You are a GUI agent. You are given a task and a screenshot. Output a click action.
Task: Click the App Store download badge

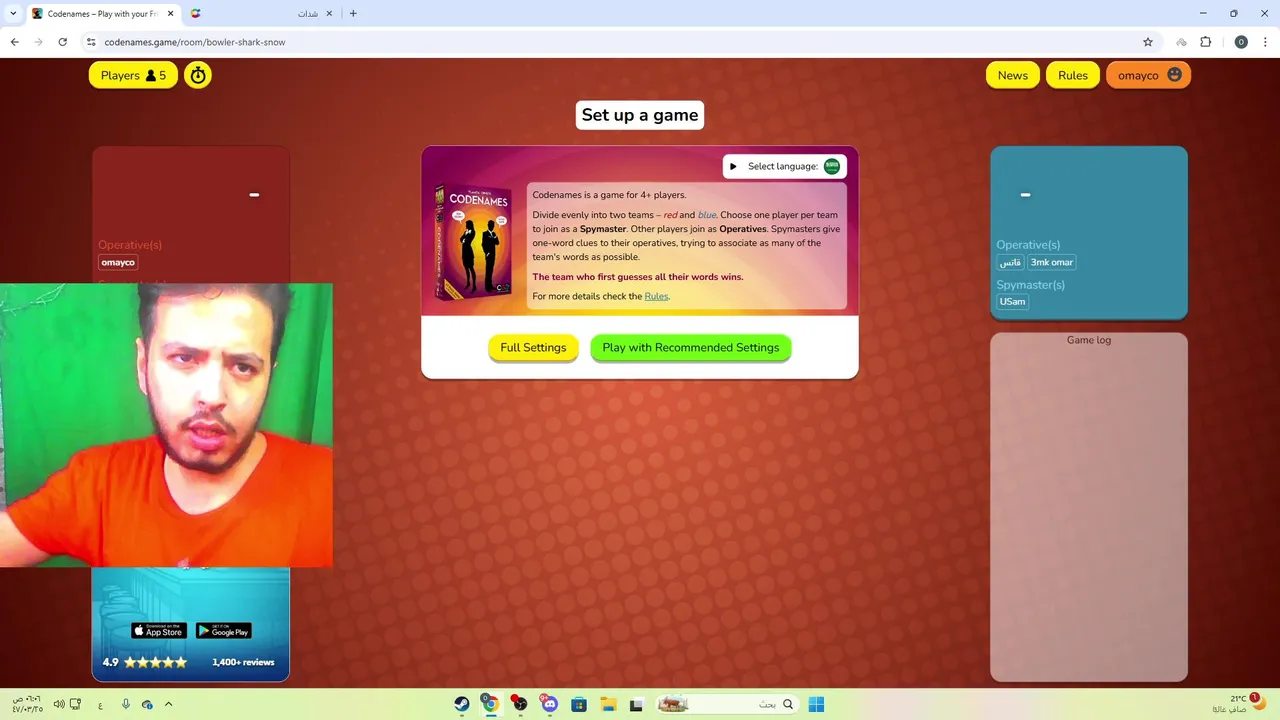[x=159, y=631]
